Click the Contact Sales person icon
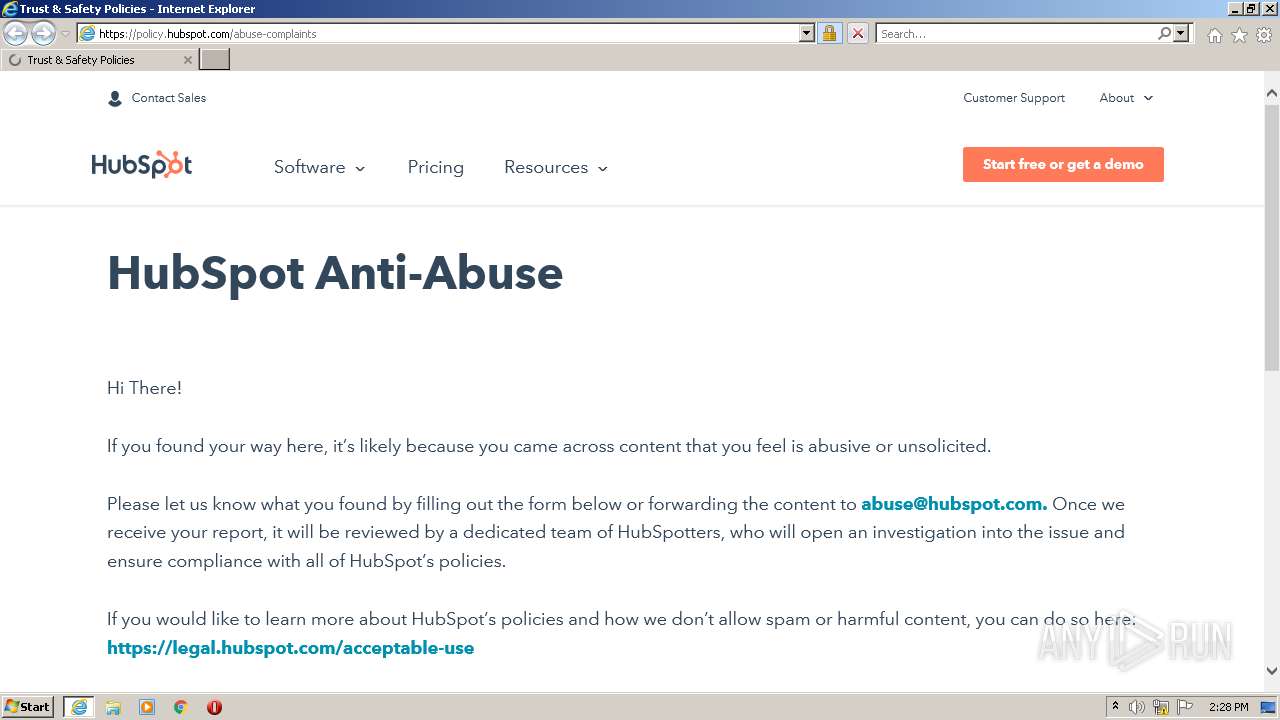The image size is (1280, 720). pos(115,98)
